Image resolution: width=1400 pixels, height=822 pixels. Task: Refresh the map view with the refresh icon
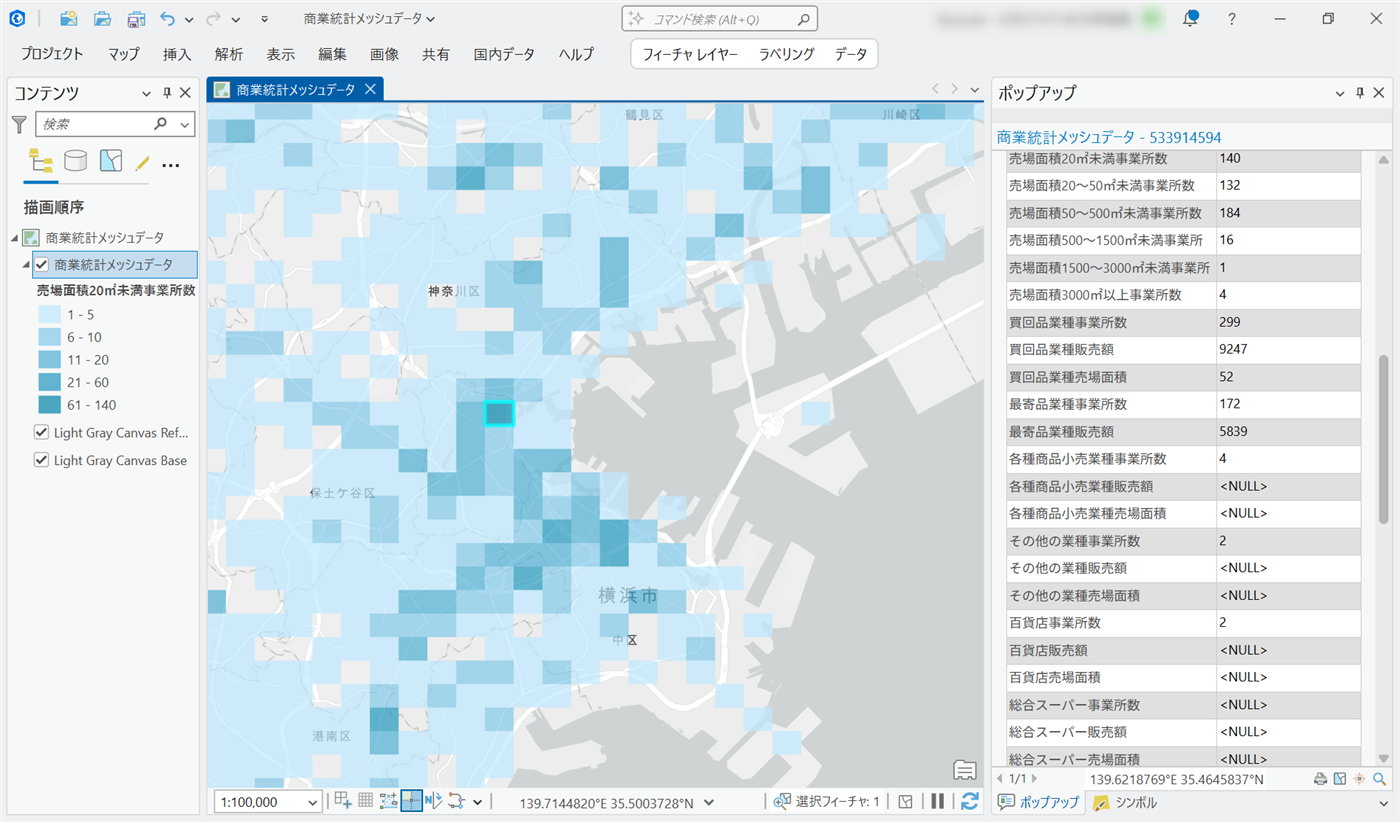point(969,801)
